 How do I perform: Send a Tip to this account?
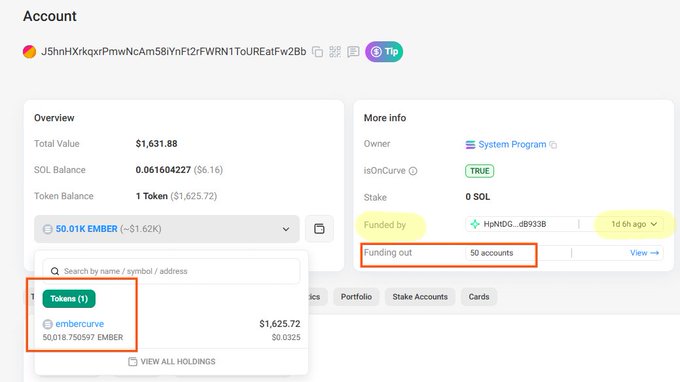pyautogui.click(x=384, y=52)
